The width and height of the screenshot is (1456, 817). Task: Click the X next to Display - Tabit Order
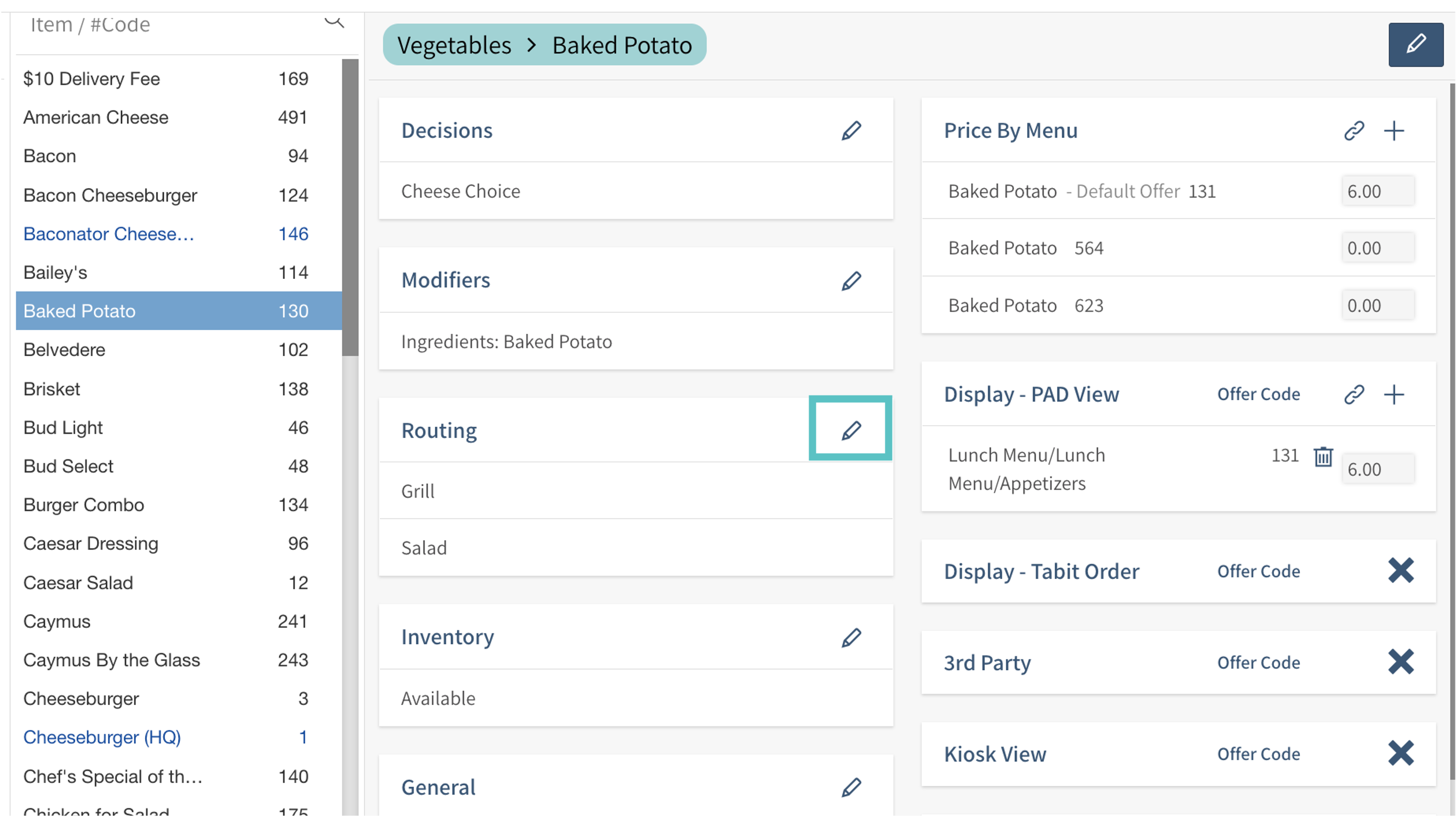(x=1401, y=570)
